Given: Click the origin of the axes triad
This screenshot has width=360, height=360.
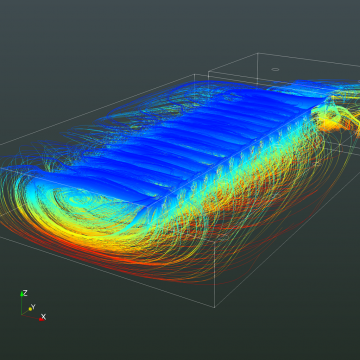Looking at the screenshot, I should tap(22, 314).
